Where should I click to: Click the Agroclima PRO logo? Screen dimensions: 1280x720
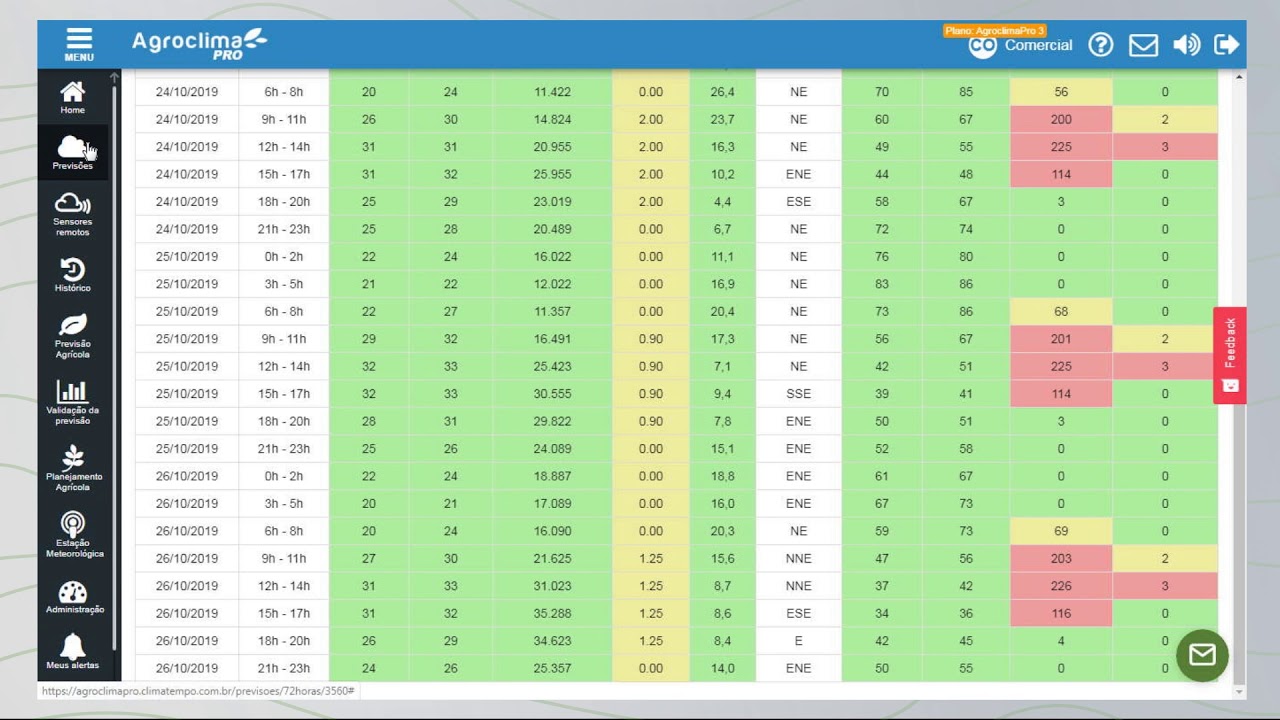pos(200,44)
